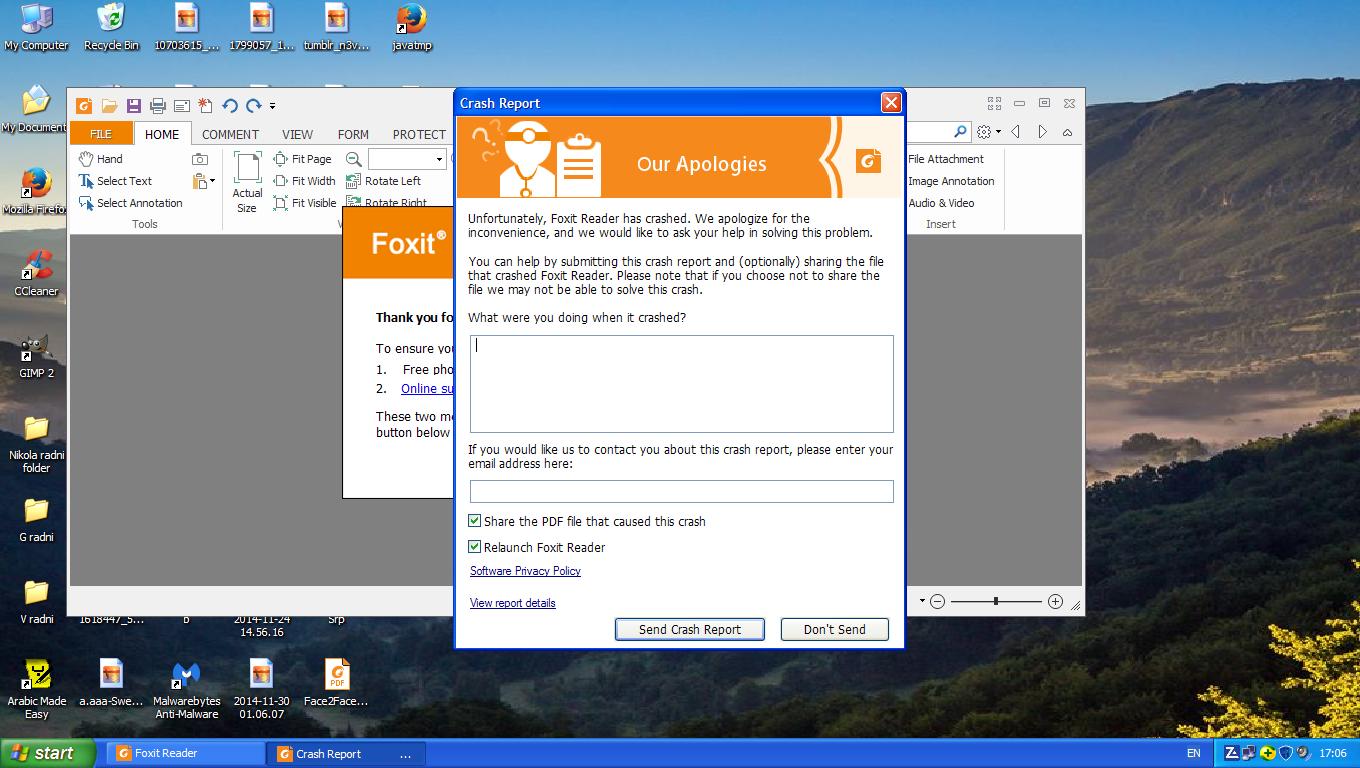Click the Print icon in Foxit toolbar
The height and width of the screenshot is (768, 1360).
157,105
